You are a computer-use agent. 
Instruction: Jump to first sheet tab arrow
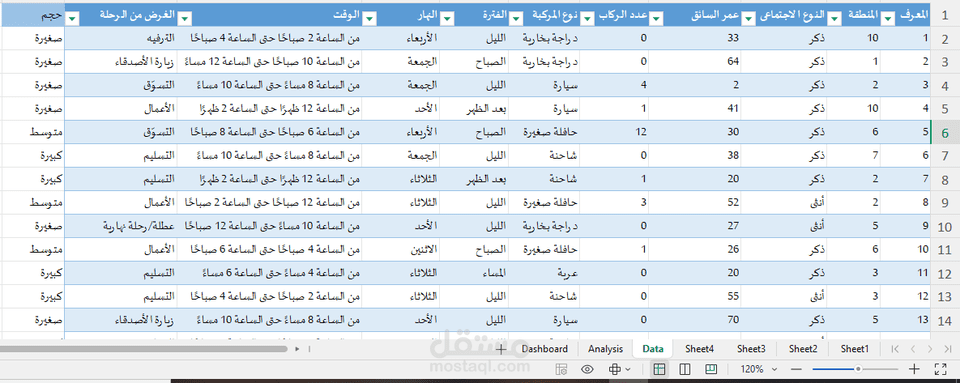point(895,349)
